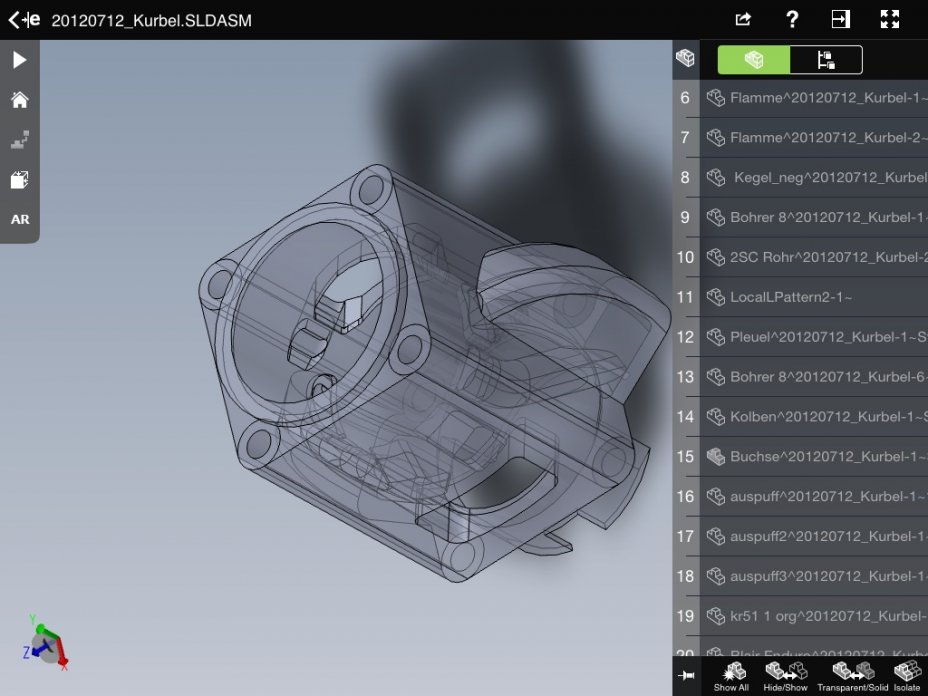Image resolution: width=928 pixels, height=696 pixels.
Task: Select the Pleuel component in row 12
Action: point(813,337)
